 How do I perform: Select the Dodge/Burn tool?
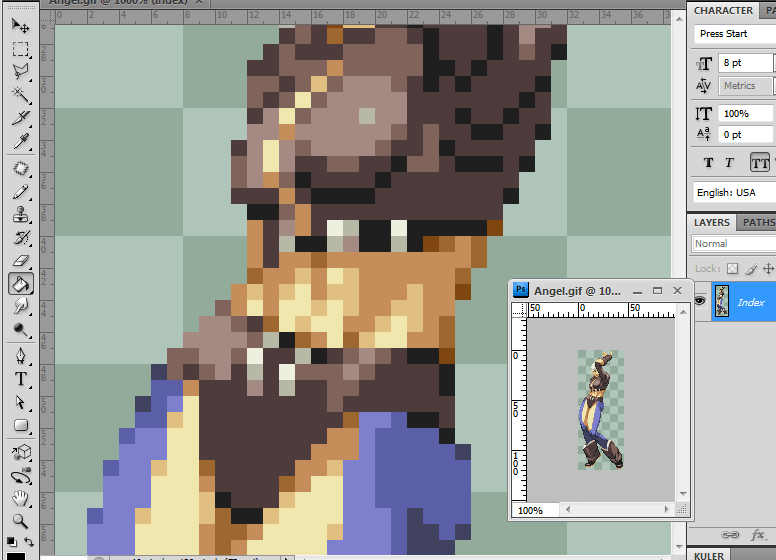(x=20, y=330)
